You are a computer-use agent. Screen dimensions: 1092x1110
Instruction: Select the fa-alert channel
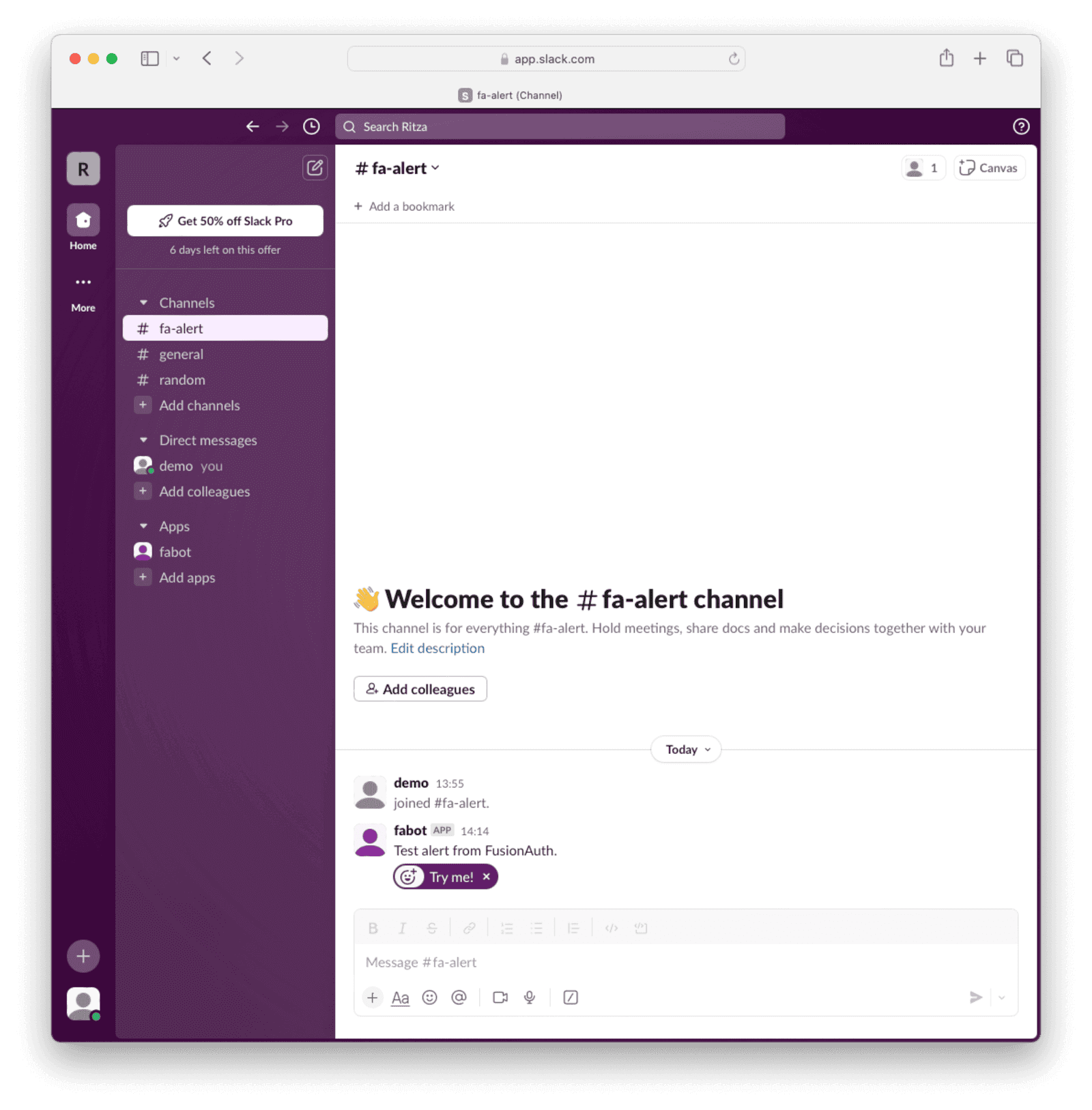point(225,328)
